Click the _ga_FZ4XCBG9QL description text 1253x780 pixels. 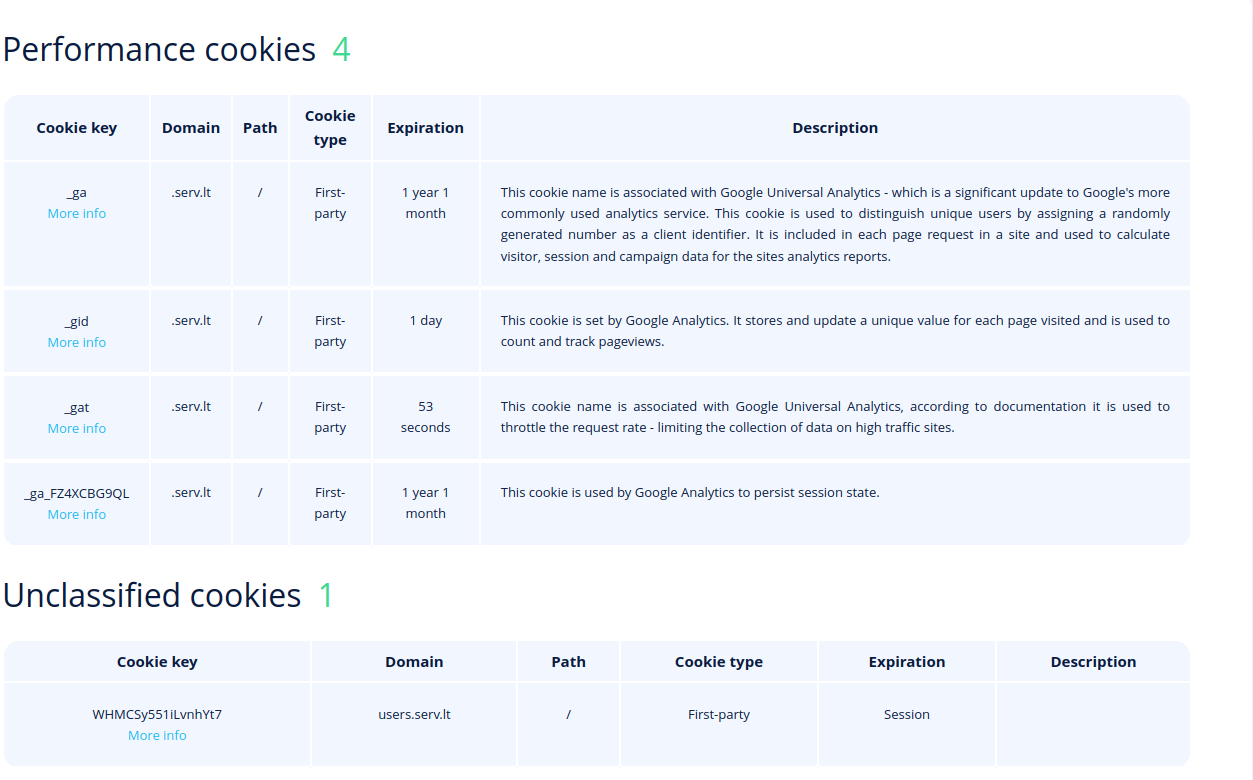[x=690, y=492]
